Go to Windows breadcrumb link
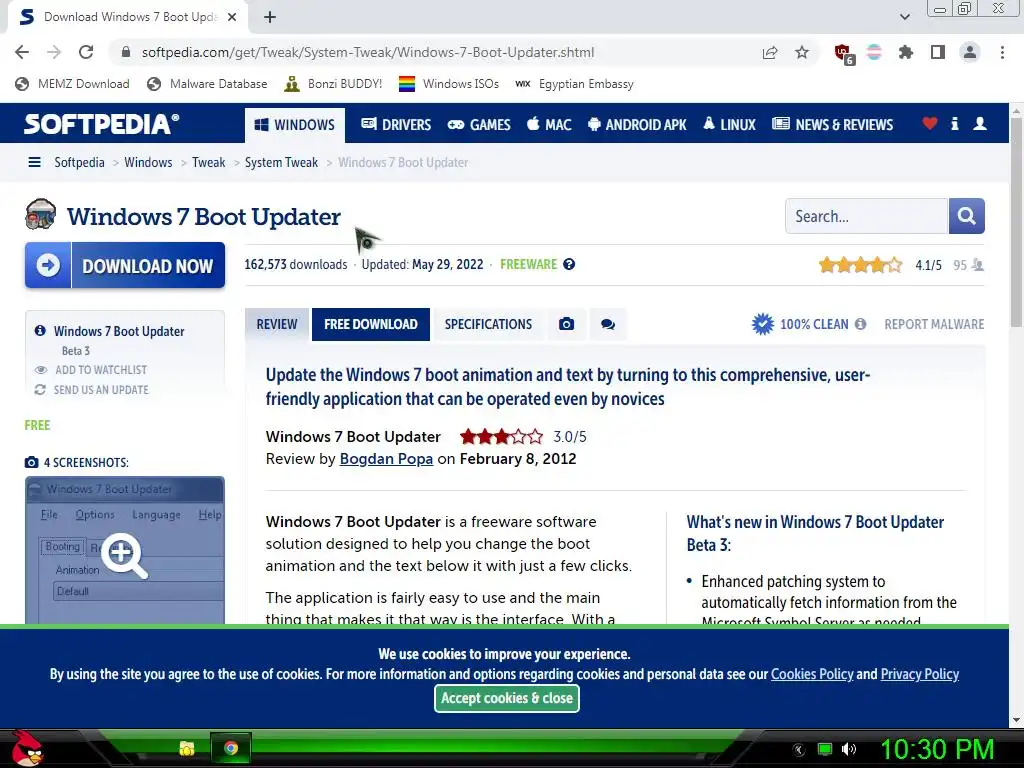 (148, 162)
